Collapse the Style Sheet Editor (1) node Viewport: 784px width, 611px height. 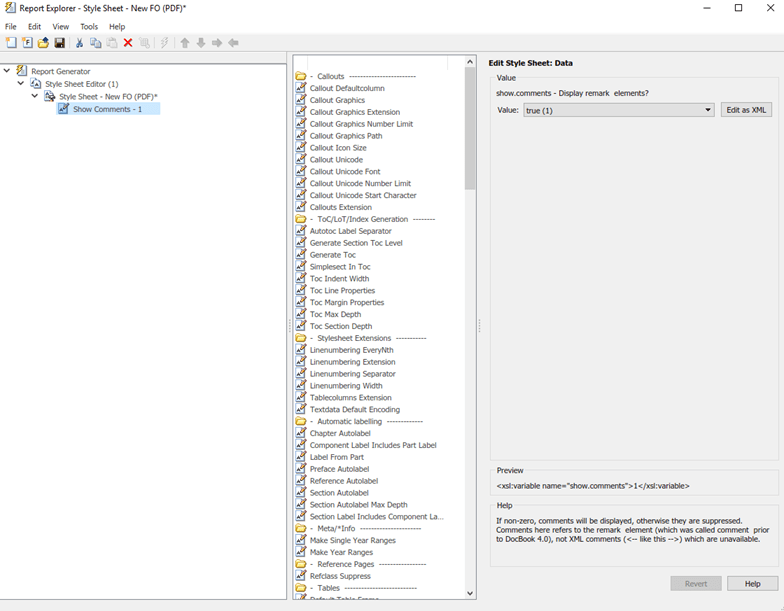[x=20, y=84]
